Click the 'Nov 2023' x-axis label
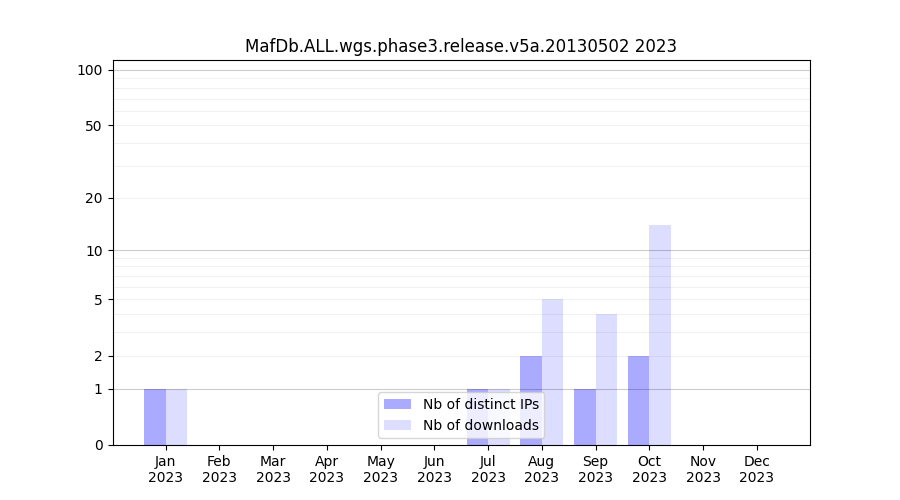The height and width of the screenshot is (500, 900). (703, 469)
